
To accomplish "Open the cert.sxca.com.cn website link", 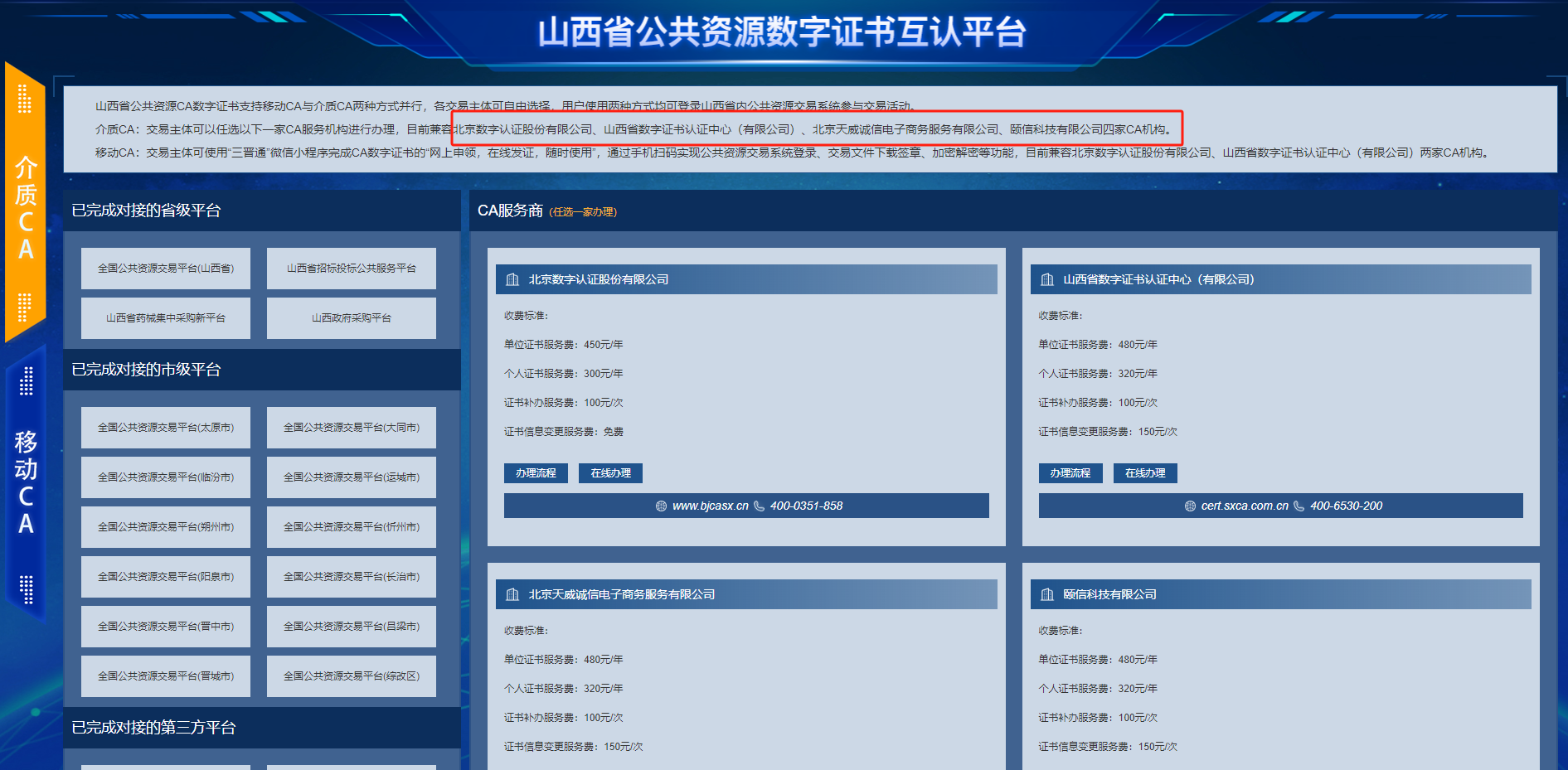I will point(1244,506).
